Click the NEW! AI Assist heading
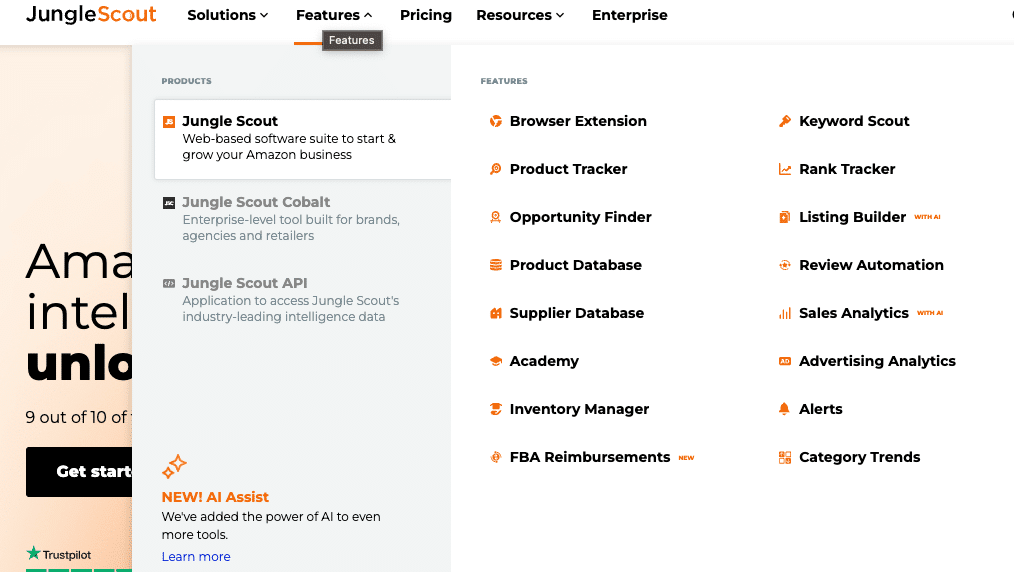This screenshot has height=572, width=1014. click(215, 497)
